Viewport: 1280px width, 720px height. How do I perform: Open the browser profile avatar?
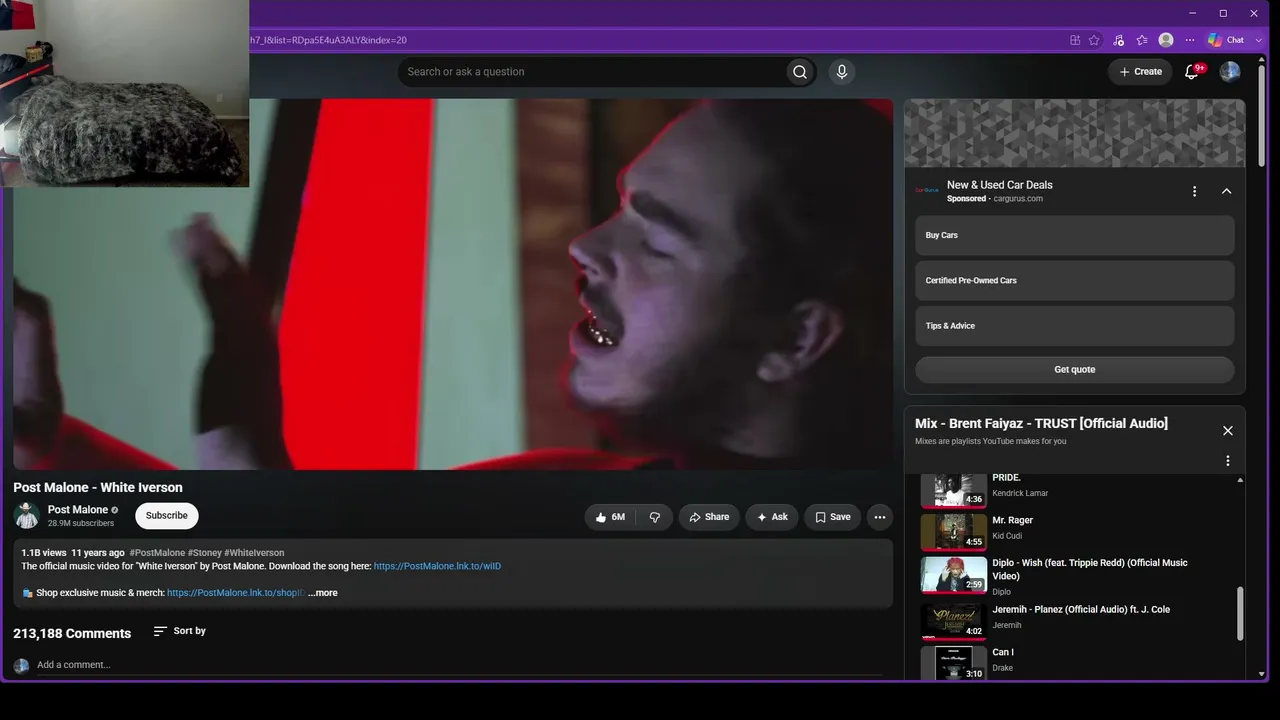(1166, 40)
